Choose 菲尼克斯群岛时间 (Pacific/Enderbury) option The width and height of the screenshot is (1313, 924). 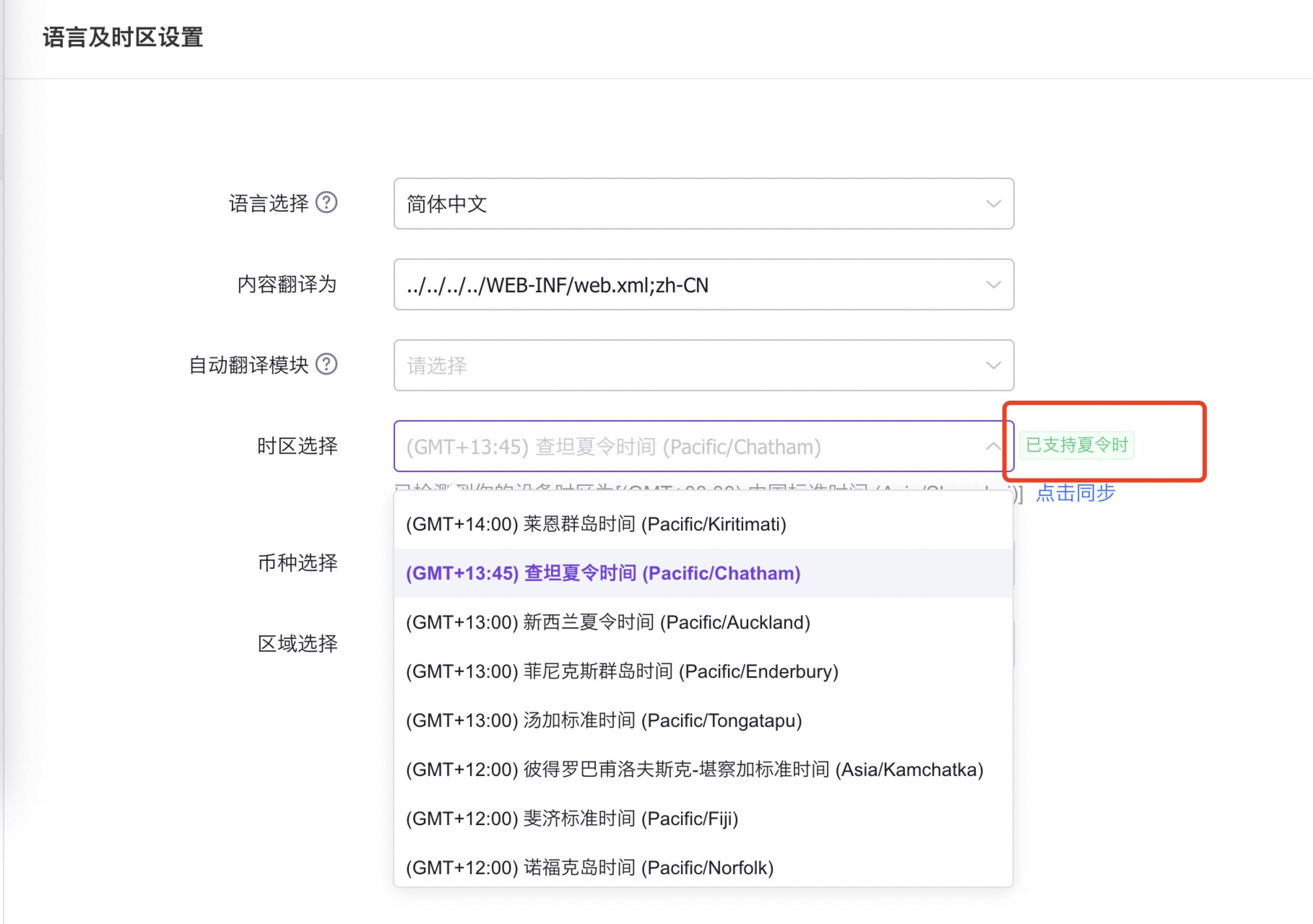(703, 671)
